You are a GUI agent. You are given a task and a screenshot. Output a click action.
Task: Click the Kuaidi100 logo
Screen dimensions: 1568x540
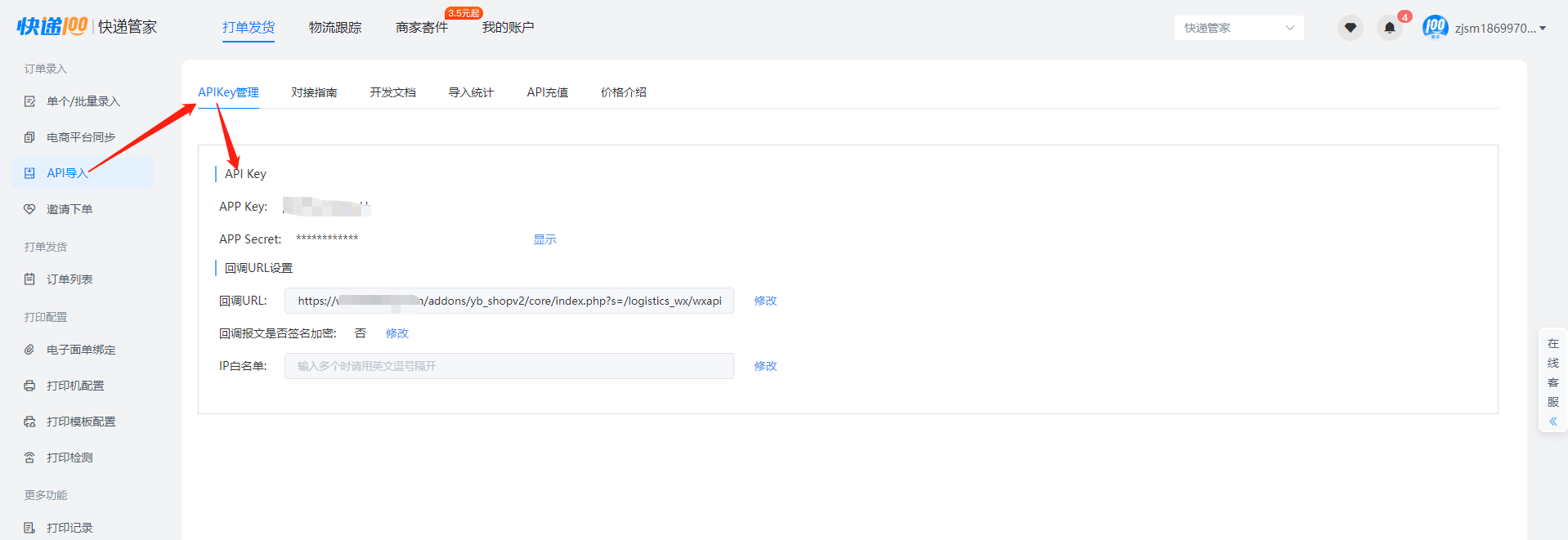(x=52, y=27)
